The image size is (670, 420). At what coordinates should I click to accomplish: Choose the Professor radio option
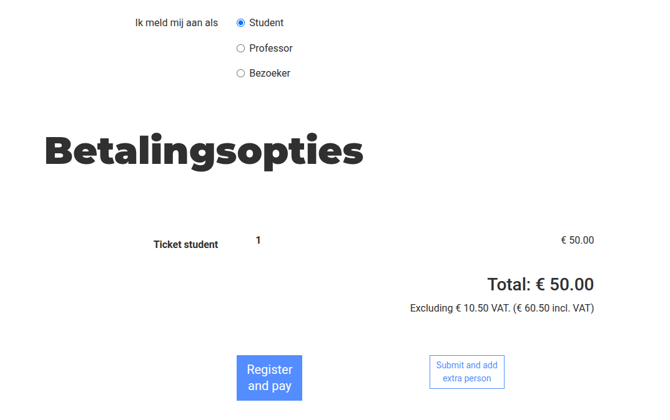click(241, 48)
